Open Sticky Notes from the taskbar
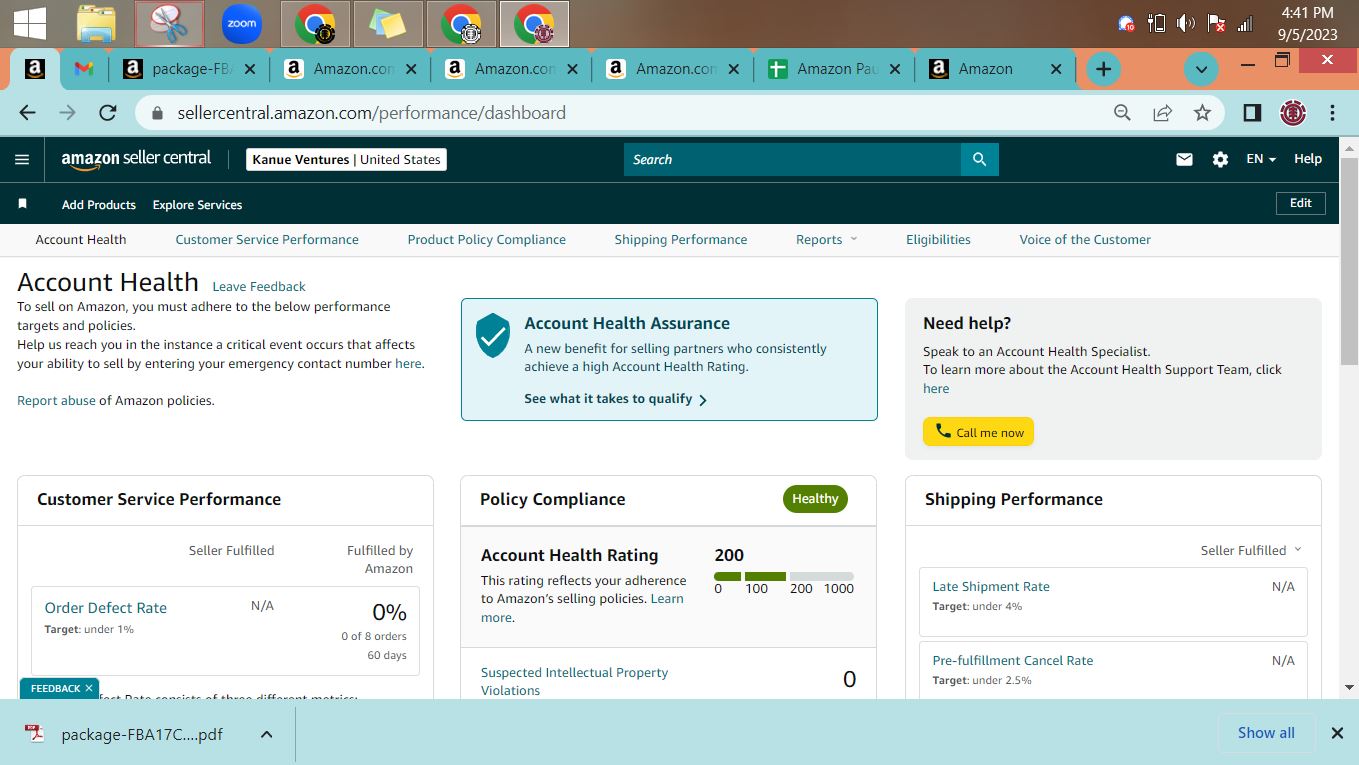Screen dimensions: 1359x765 tap(387, 24)
